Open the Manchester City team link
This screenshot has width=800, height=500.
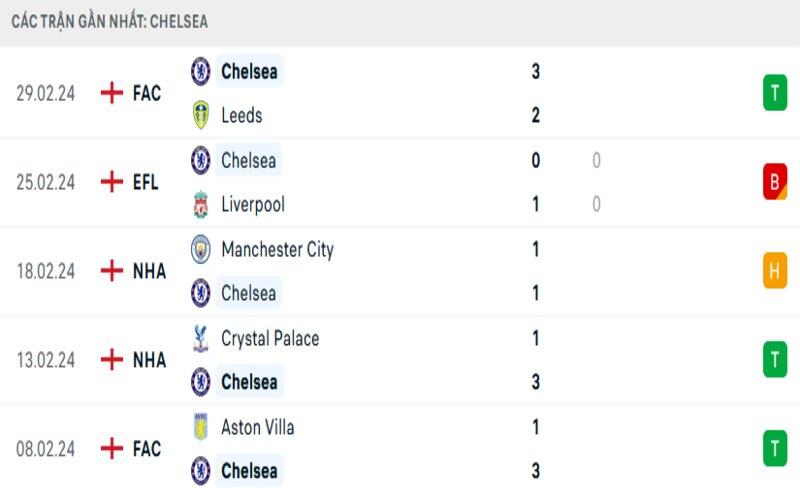pos(277,249)
